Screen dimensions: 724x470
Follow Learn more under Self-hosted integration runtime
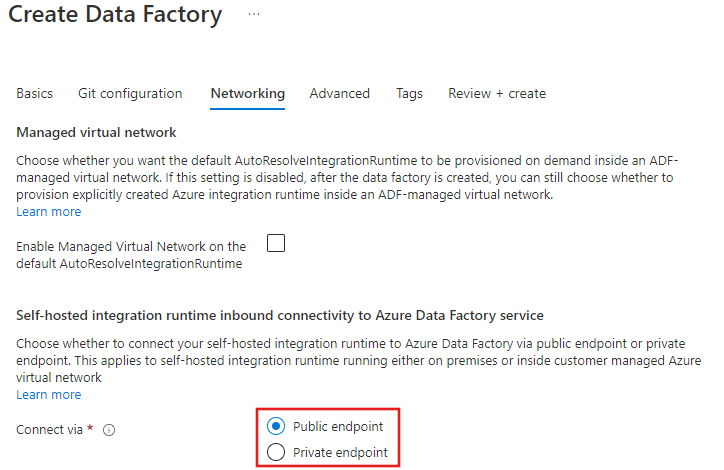[x=49, y=395]
